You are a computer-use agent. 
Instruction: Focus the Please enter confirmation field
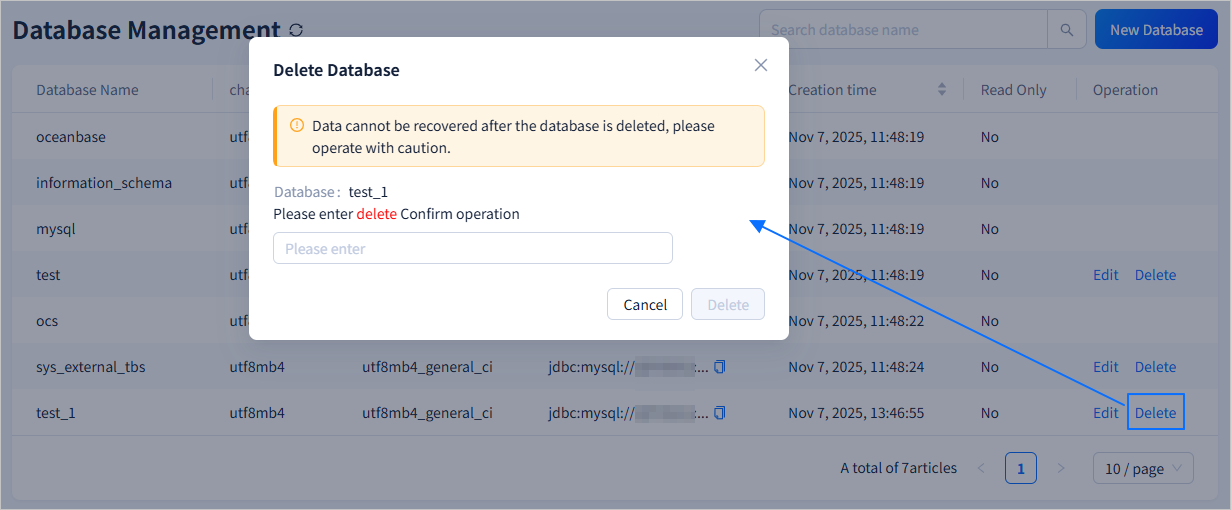473,248
